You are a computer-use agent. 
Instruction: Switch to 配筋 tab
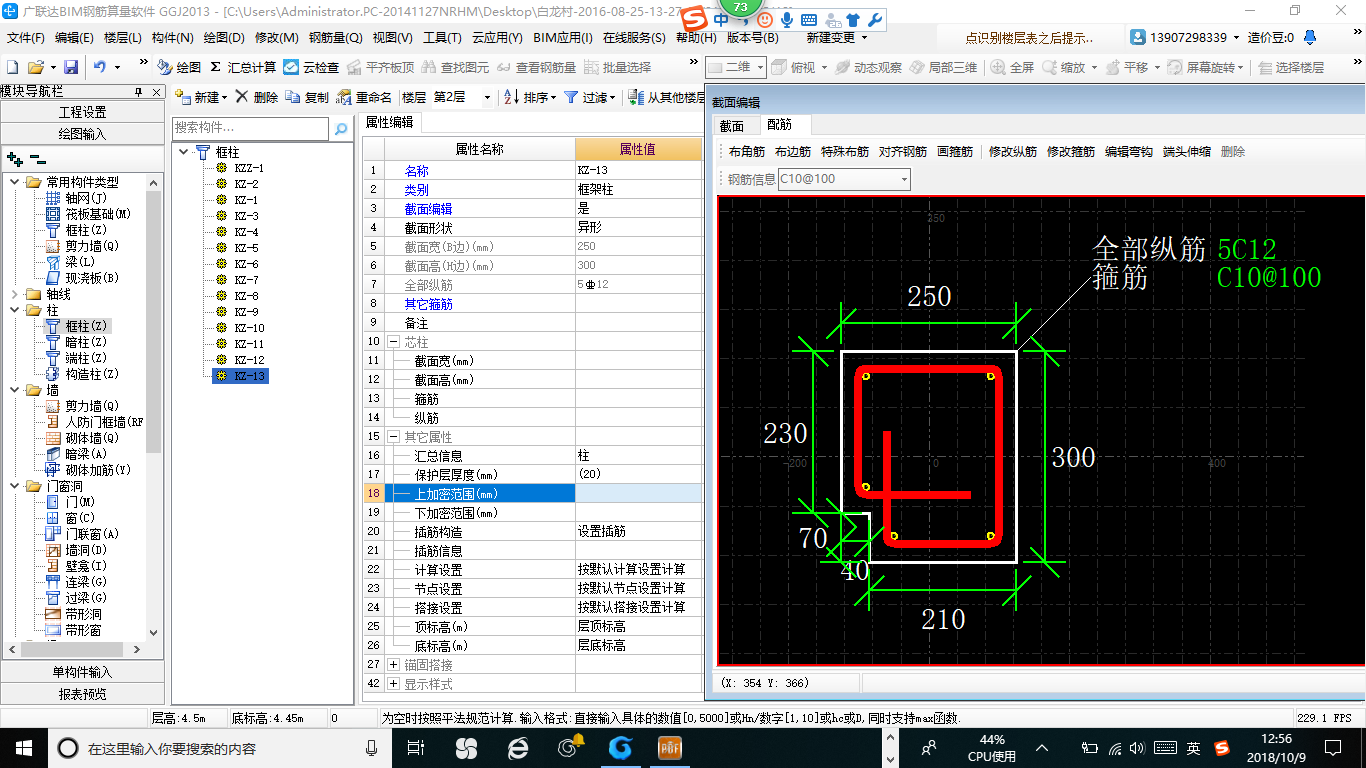(x=779, y=125)
